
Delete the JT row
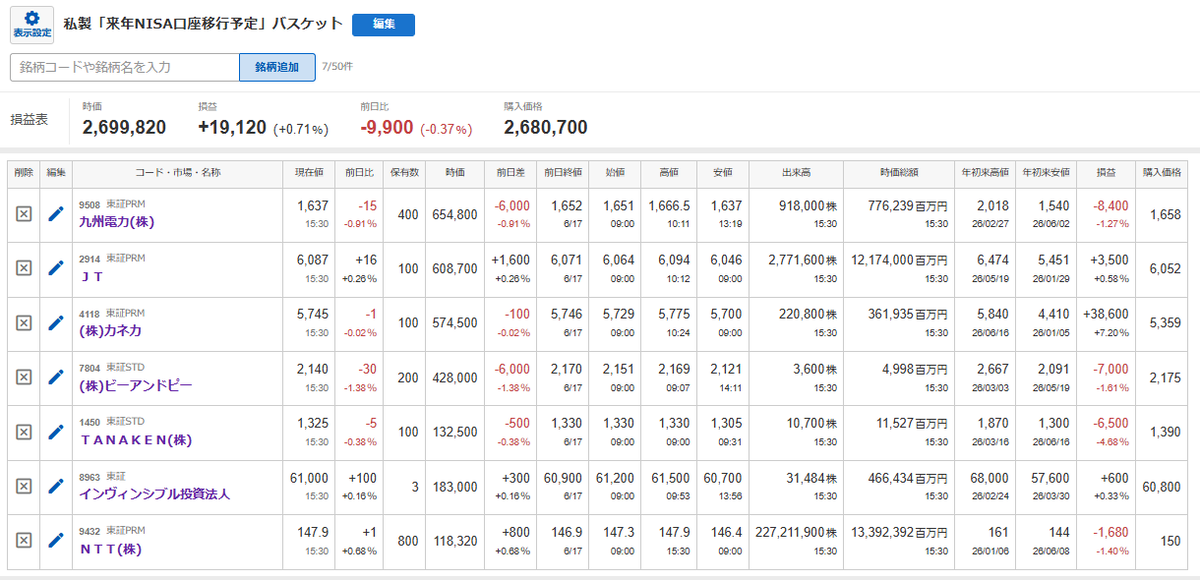pyautogui.click(x=24, y=269)
